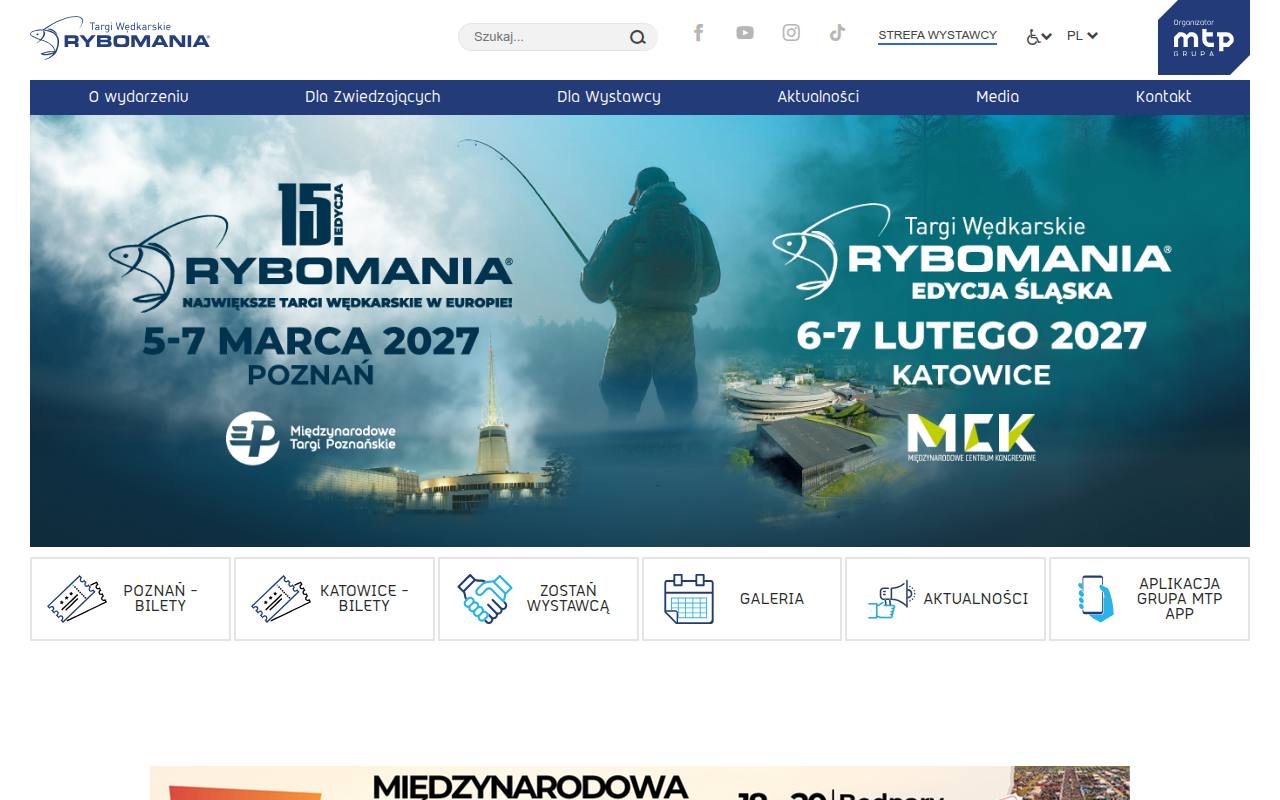The width and height of the screenshot is (1280, 800).
Task: Open the Facebook social icon
Action: point(699,33)
